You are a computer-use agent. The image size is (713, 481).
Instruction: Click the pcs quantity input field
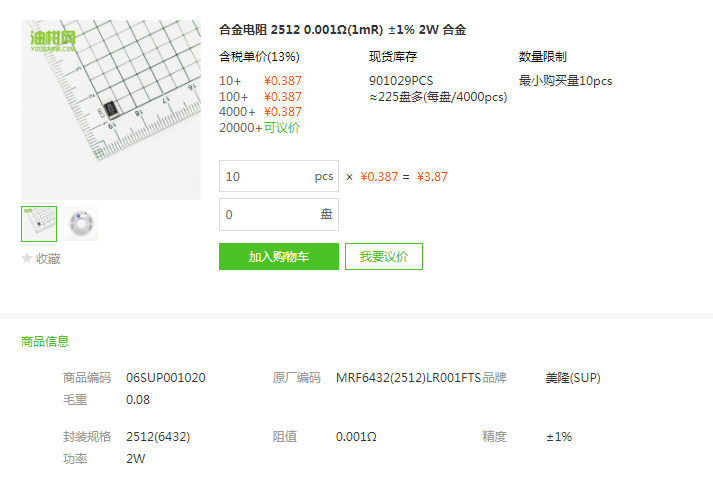[x=279, y=176]
